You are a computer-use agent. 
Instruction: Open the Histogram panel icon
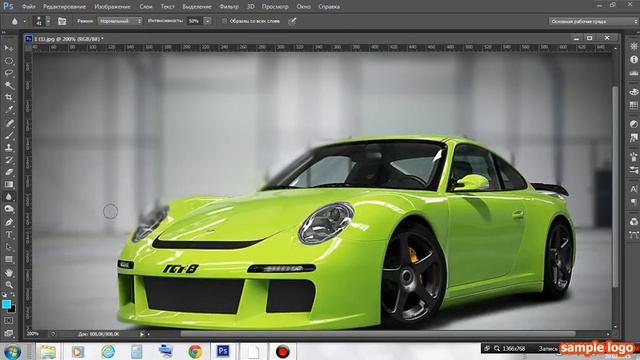[633, 73]
